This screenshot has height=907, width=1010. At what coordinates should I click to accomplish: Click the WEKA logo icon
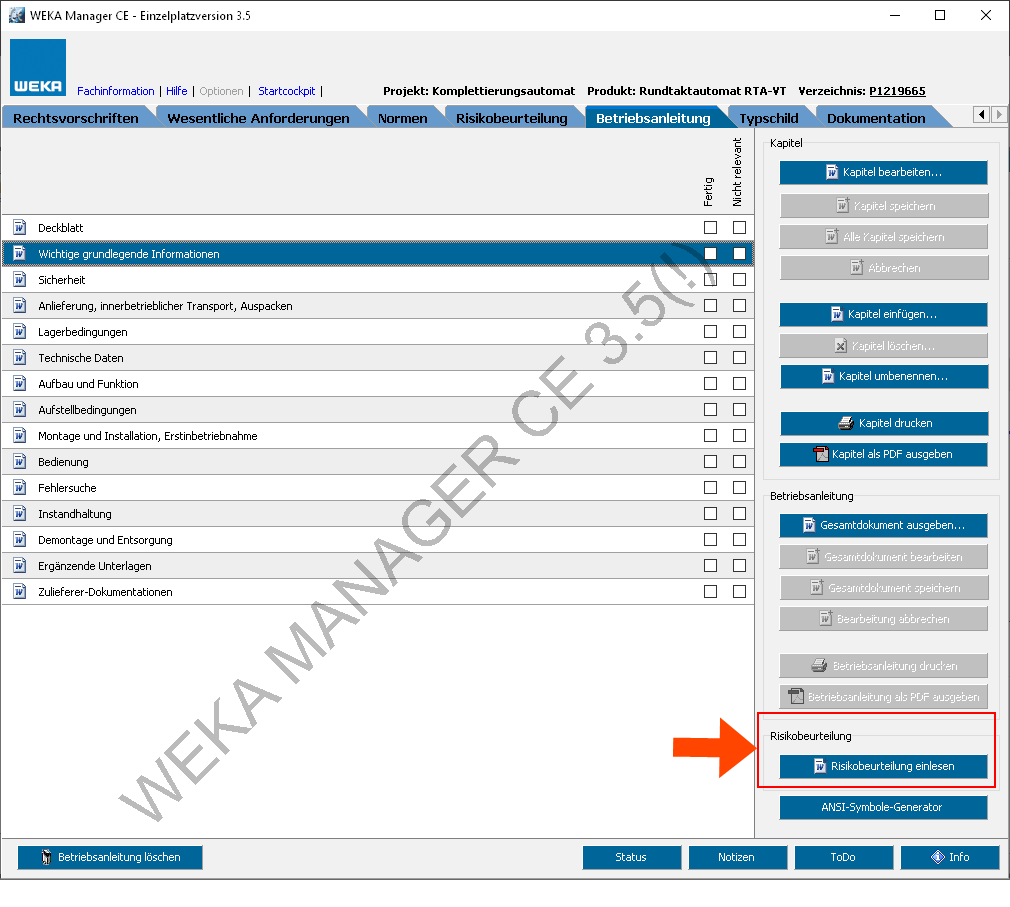(x=38, y=67)
